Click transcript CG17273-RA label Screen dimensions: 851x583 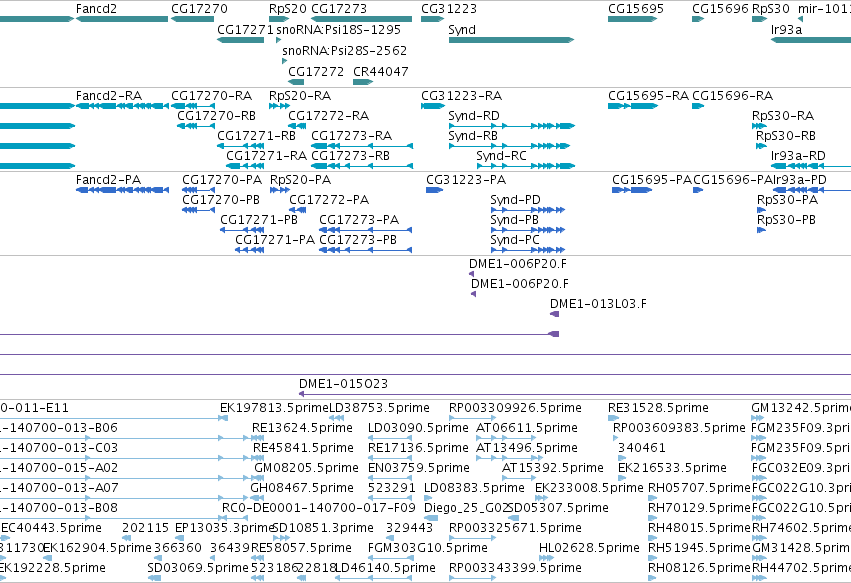pos(352,136)
